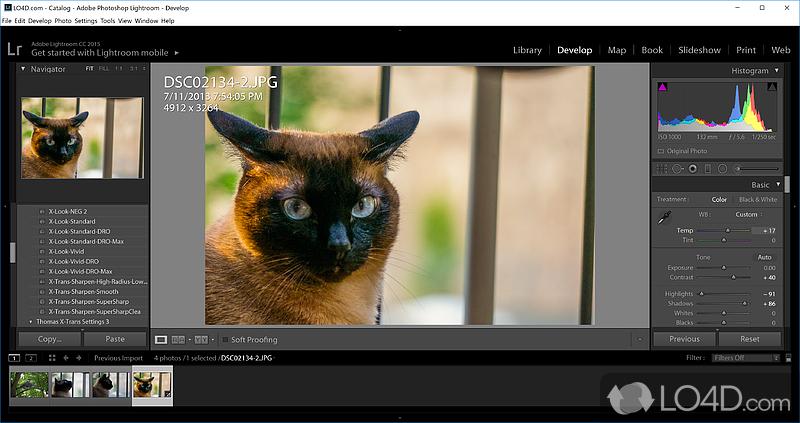This screenshot has height=423, width=800.
Task: Click the Before/After left-right view icon
Action: pyautogui.click(x=178, y=339)
